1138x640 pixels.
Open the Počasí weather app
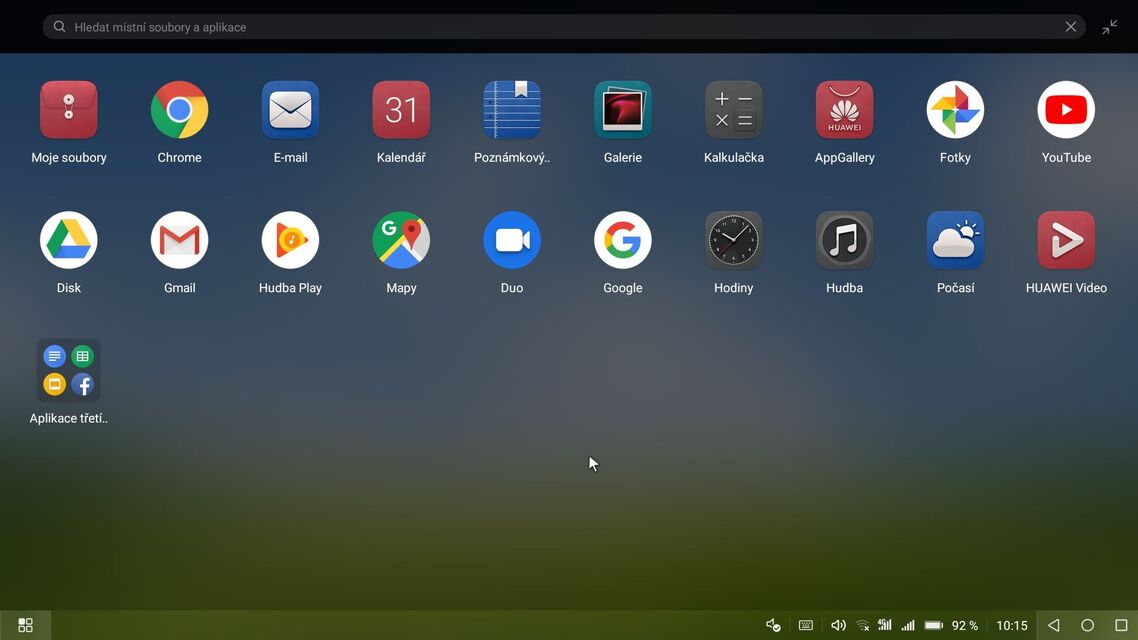955,240
